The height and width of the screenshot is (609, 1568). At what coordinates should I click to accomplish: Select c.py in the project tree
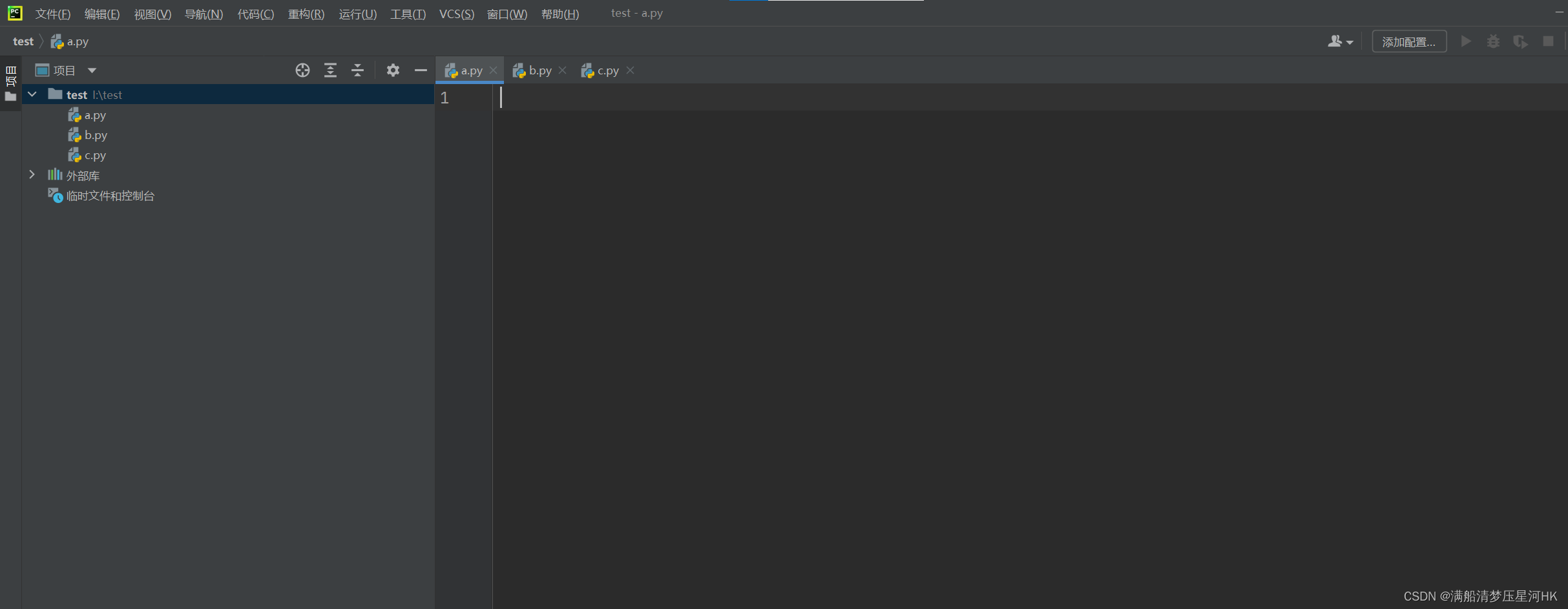click(87, 155)
